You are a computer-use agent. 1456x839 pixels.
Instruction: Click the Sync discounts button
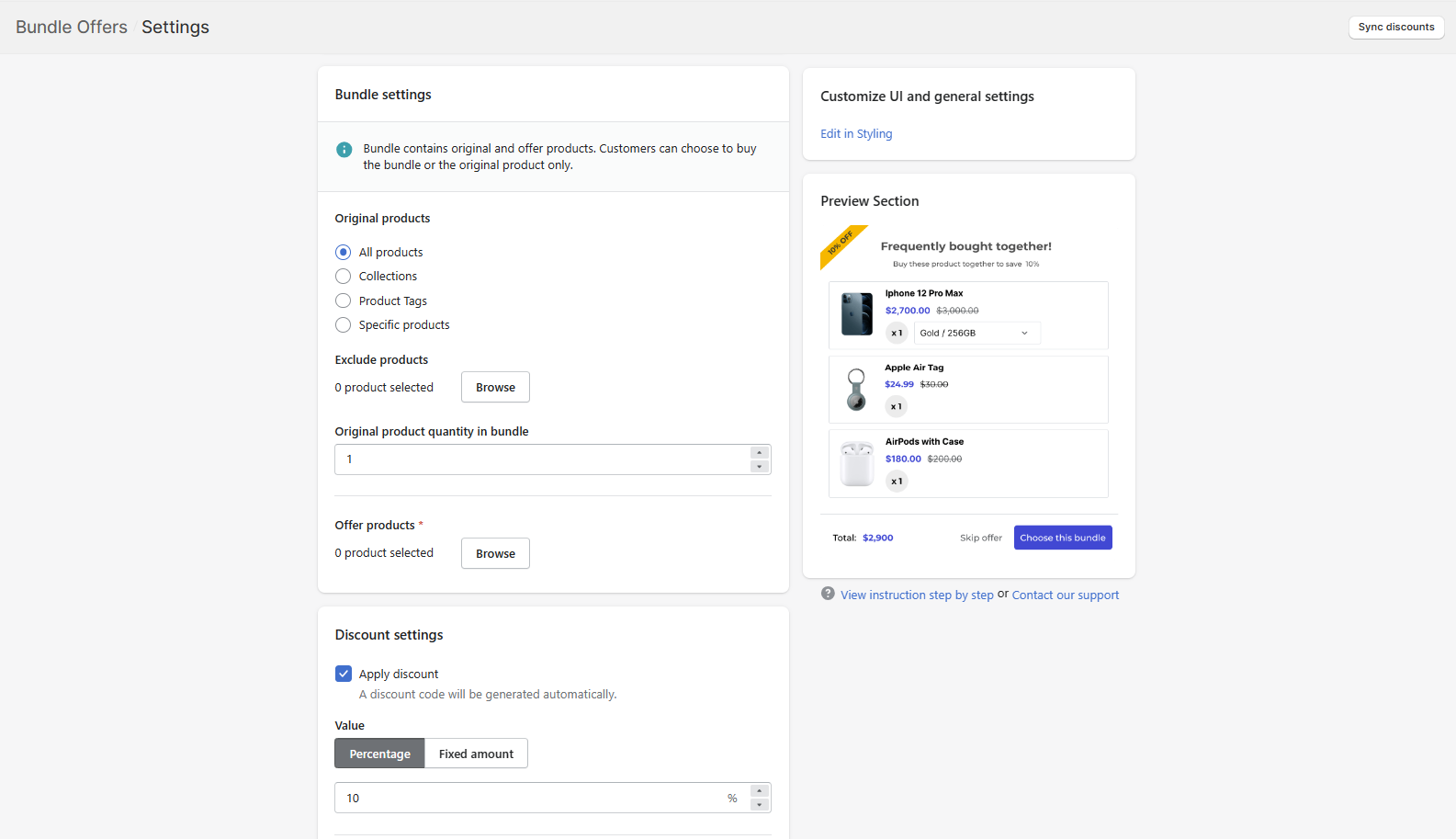coord(1396,27)
